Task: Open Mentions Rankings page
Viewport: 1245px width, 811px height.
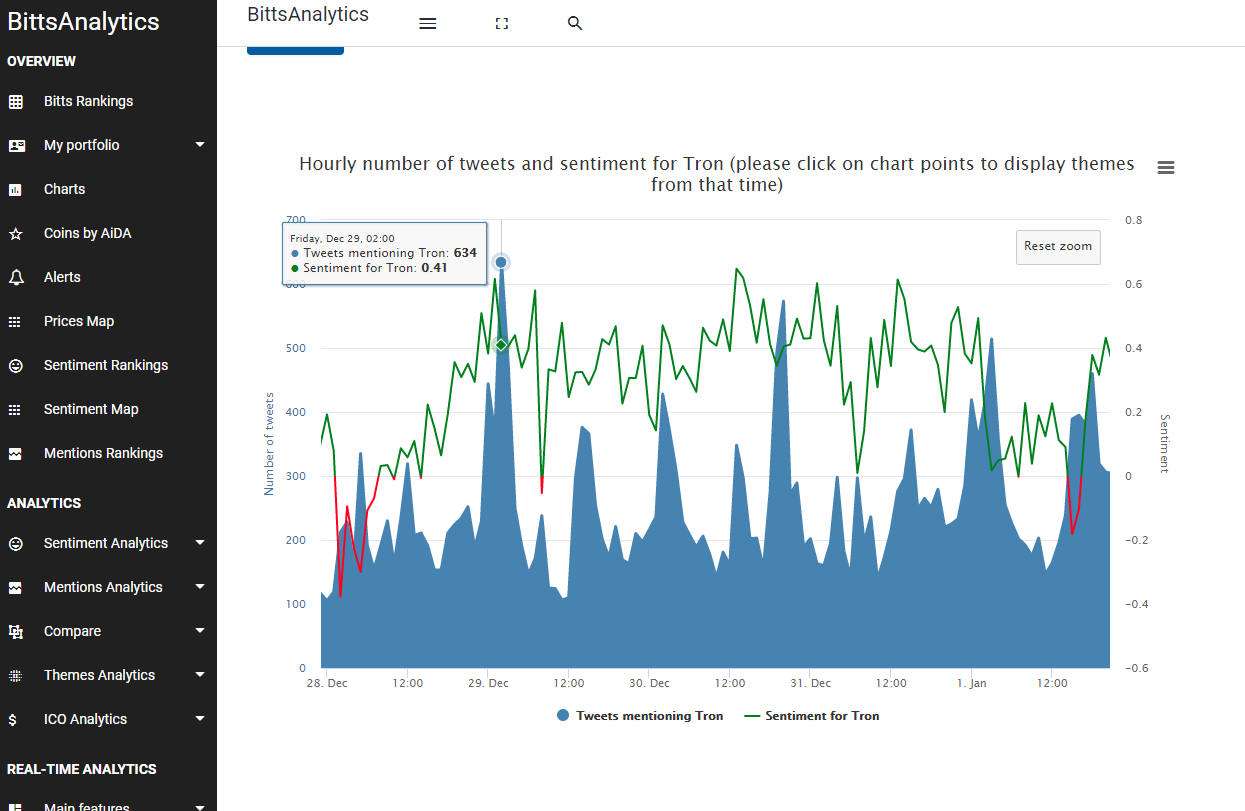Action: 103,453
